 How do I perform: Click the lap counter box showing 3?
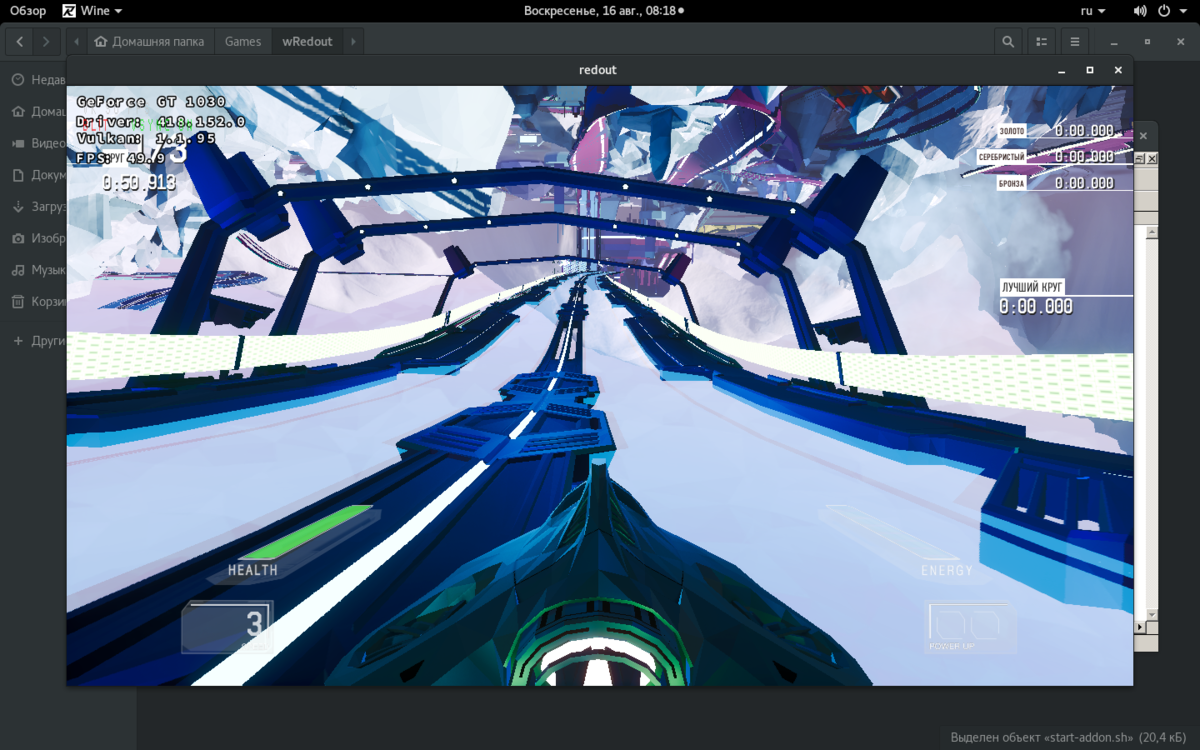pyautogui.click(x=227, y=627)
